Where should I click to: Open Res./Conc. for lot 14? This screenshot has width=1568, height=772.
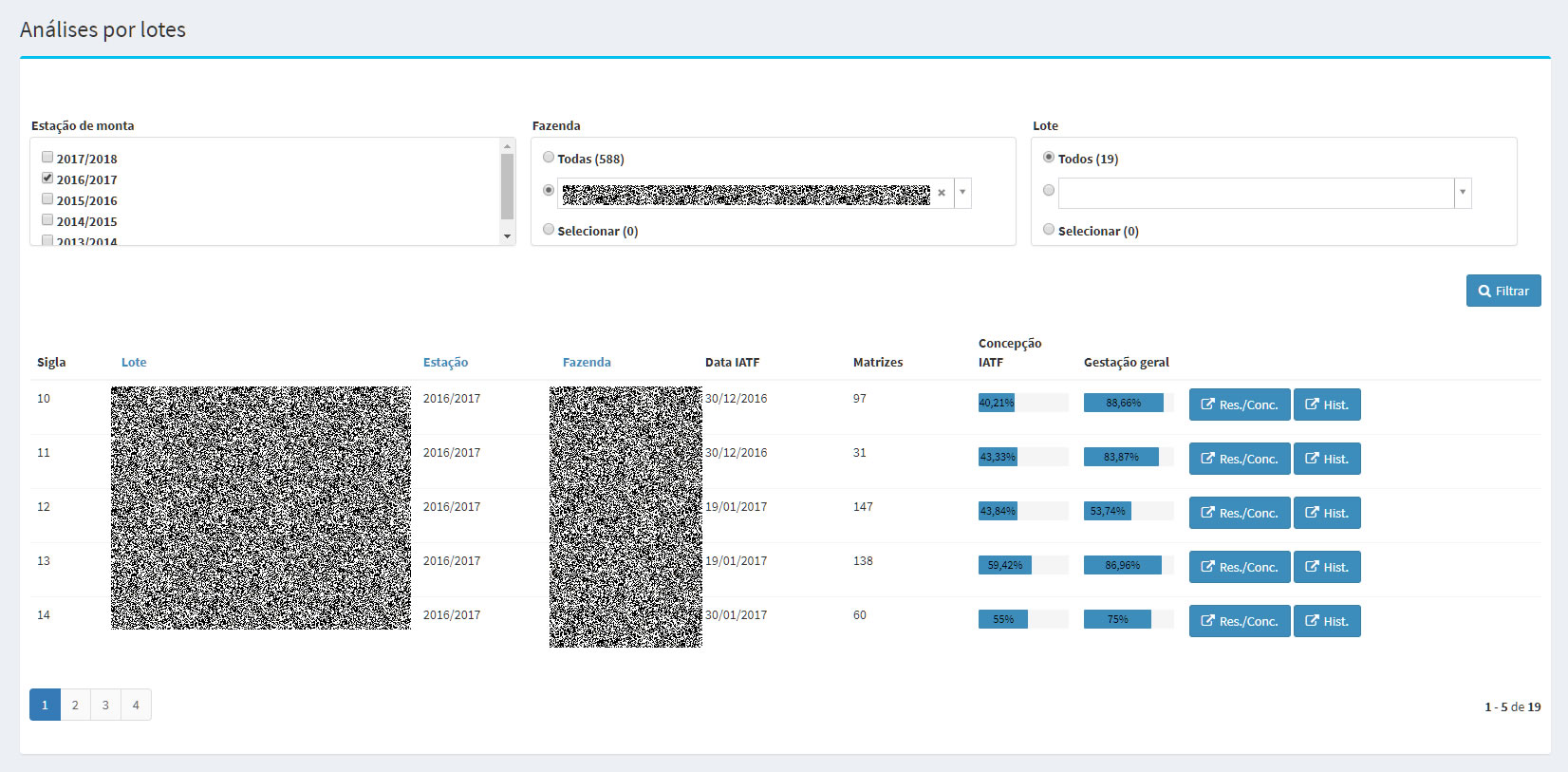tap(1240, 621)
